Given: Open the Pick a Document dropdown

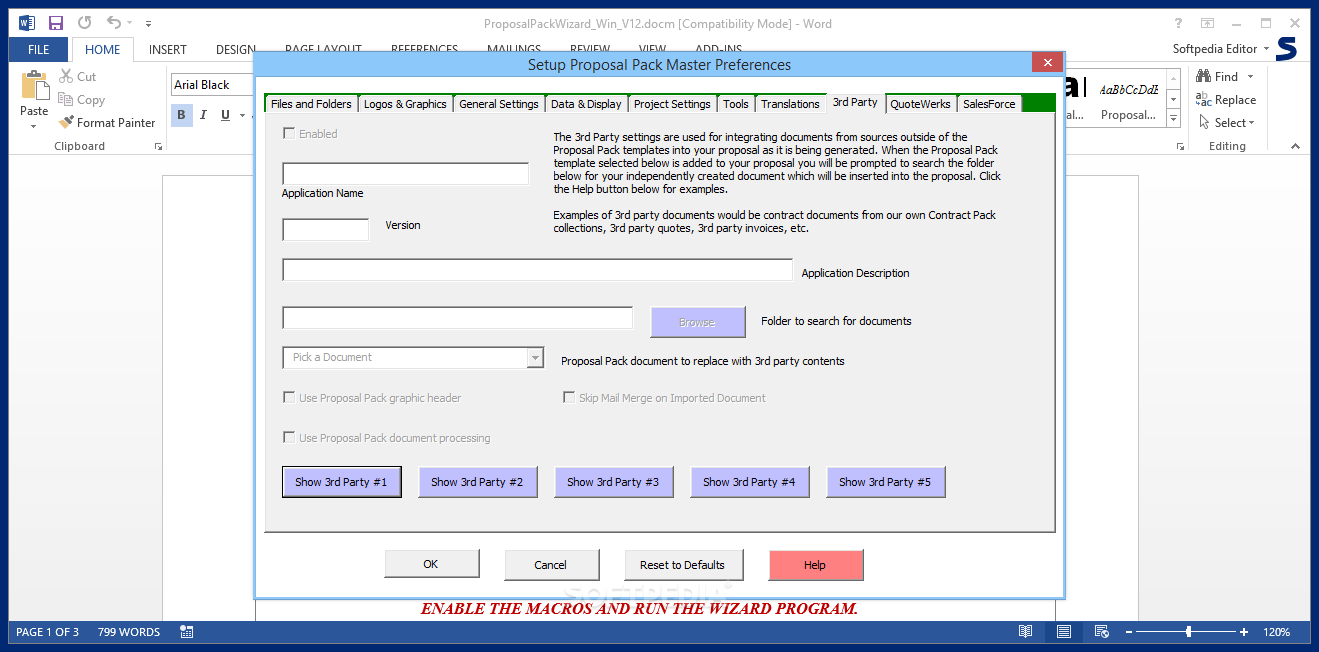Looking at the screenshot, I should 535,357.
